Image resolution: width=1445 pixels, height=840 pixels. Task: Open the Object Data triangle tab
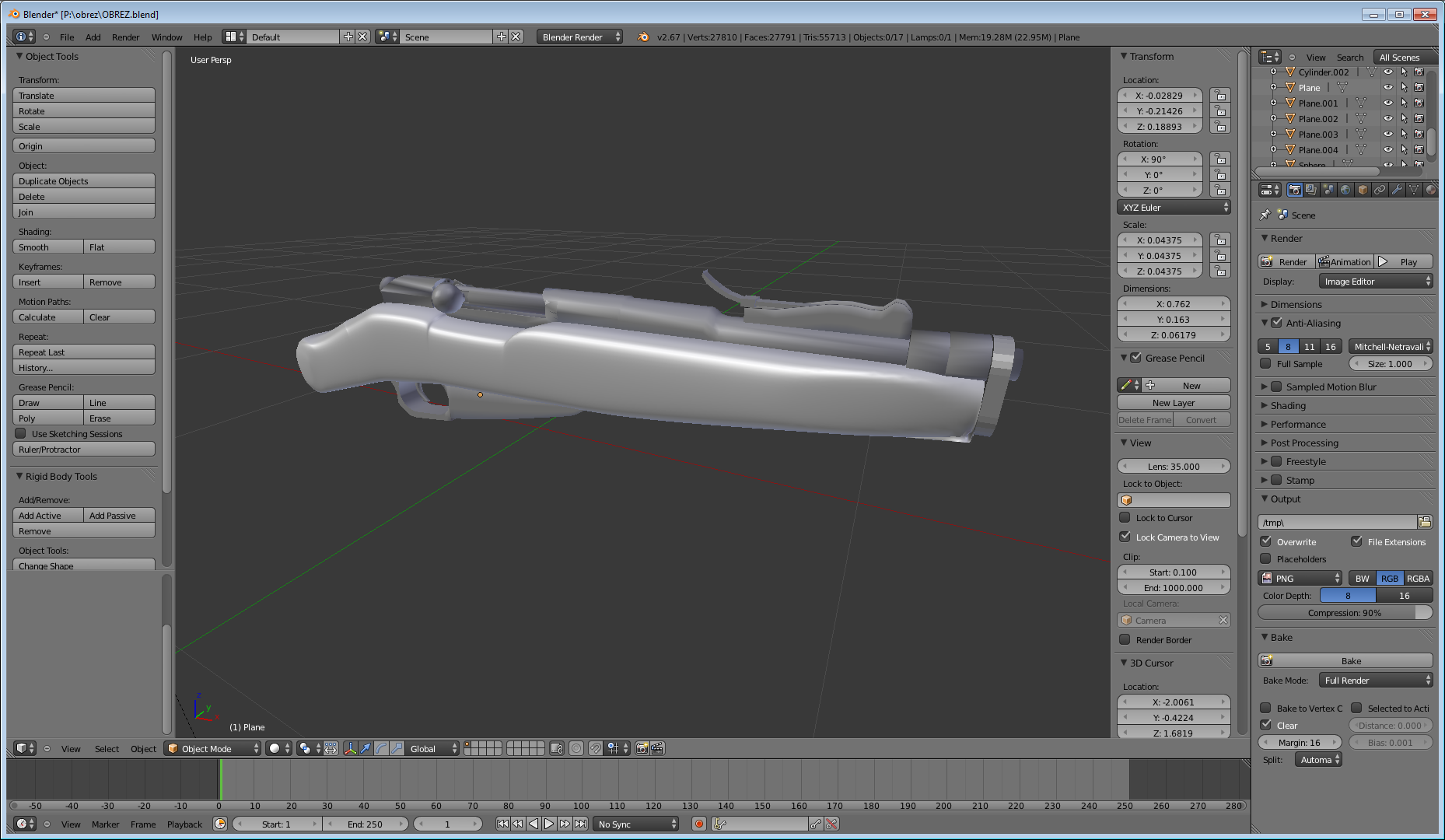(1414, 190)
